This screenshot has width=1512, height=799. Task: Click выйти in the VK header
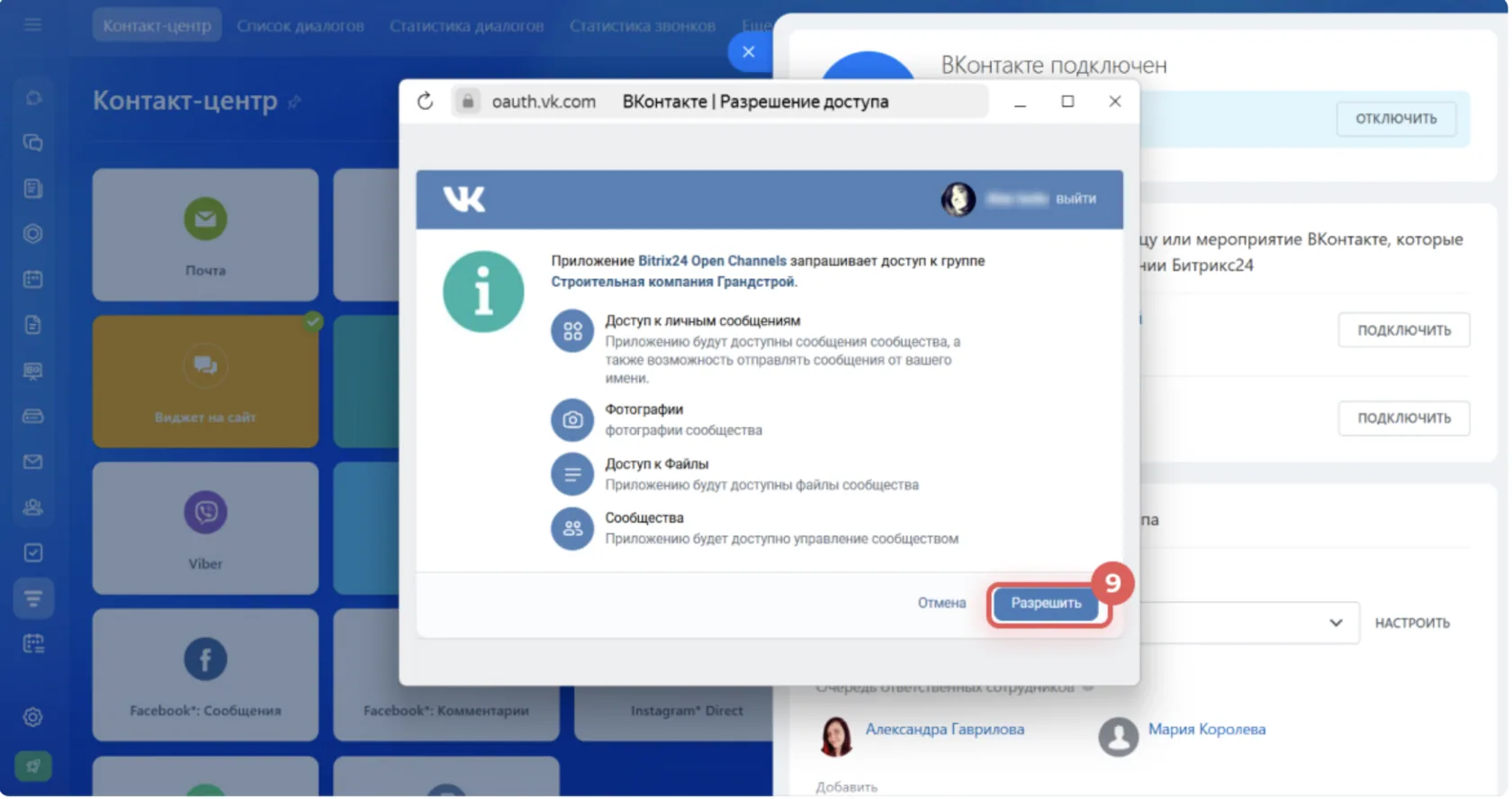tap(1075, 199)
